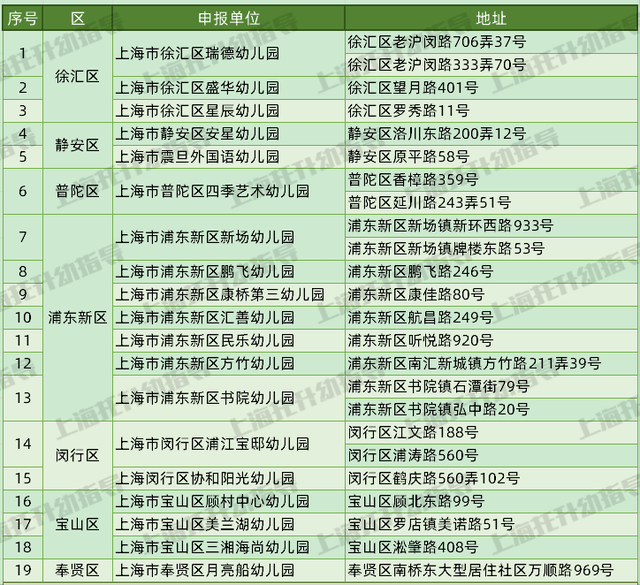640x585 pixels.
Task: Select the 闵行区 district cell
Action: click(x=78, y=455)
